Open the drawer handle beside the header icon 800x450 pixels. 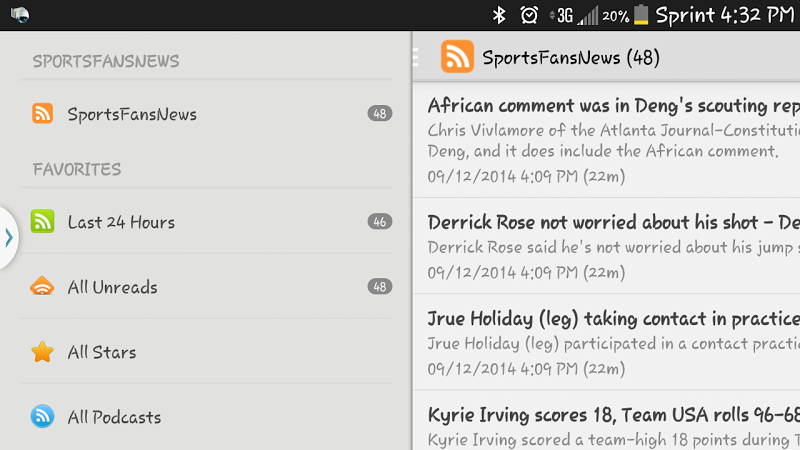pyautogui.click(x=415, y=57)
